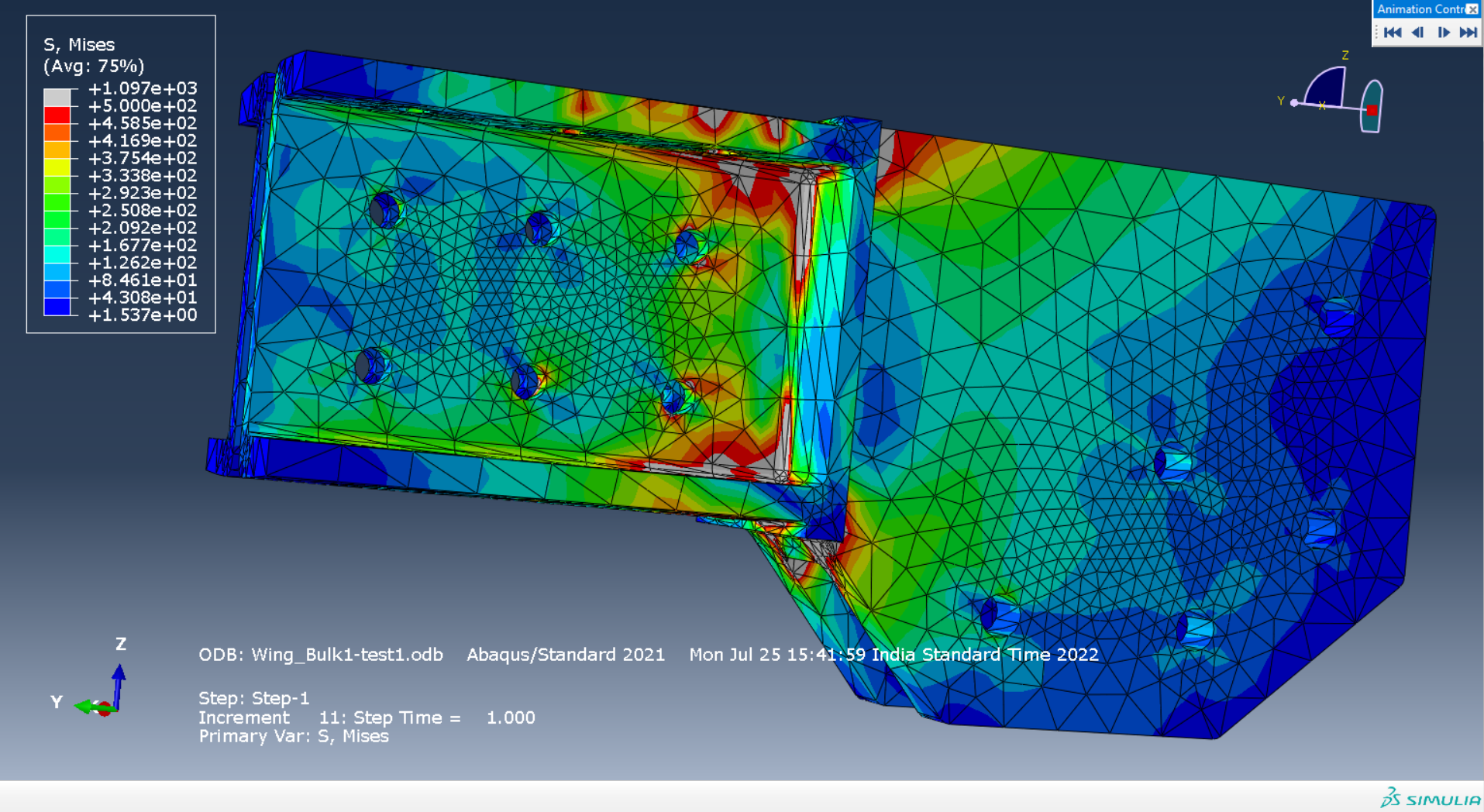
Task: Click the SIMULIA logo
Action: point(1431,799)
